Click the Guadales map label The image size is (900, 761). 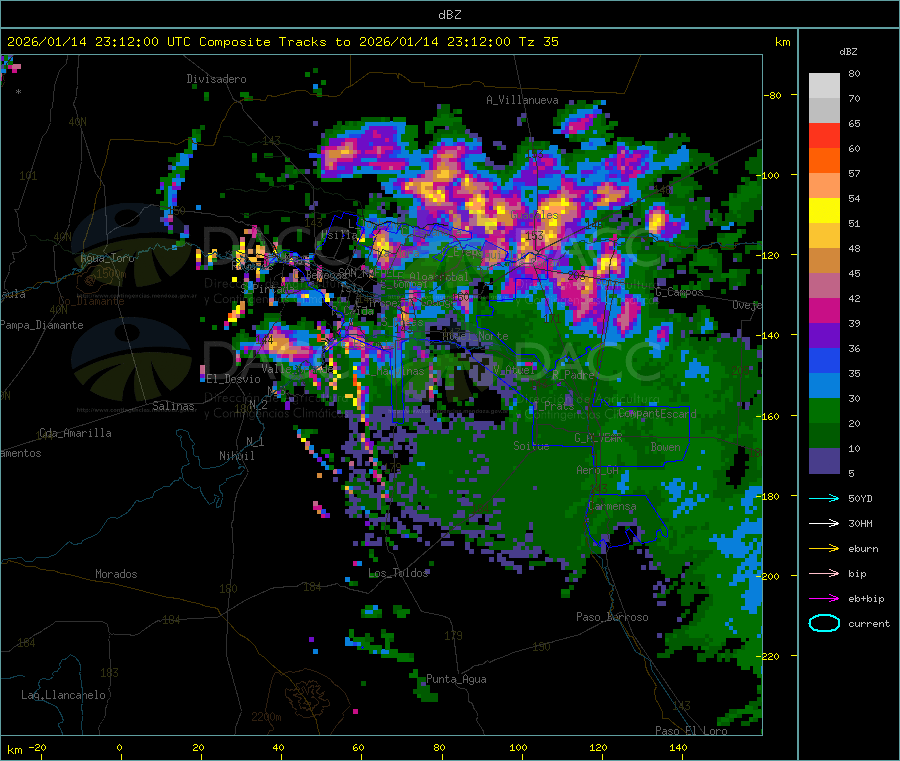click(x=534, y=216)
